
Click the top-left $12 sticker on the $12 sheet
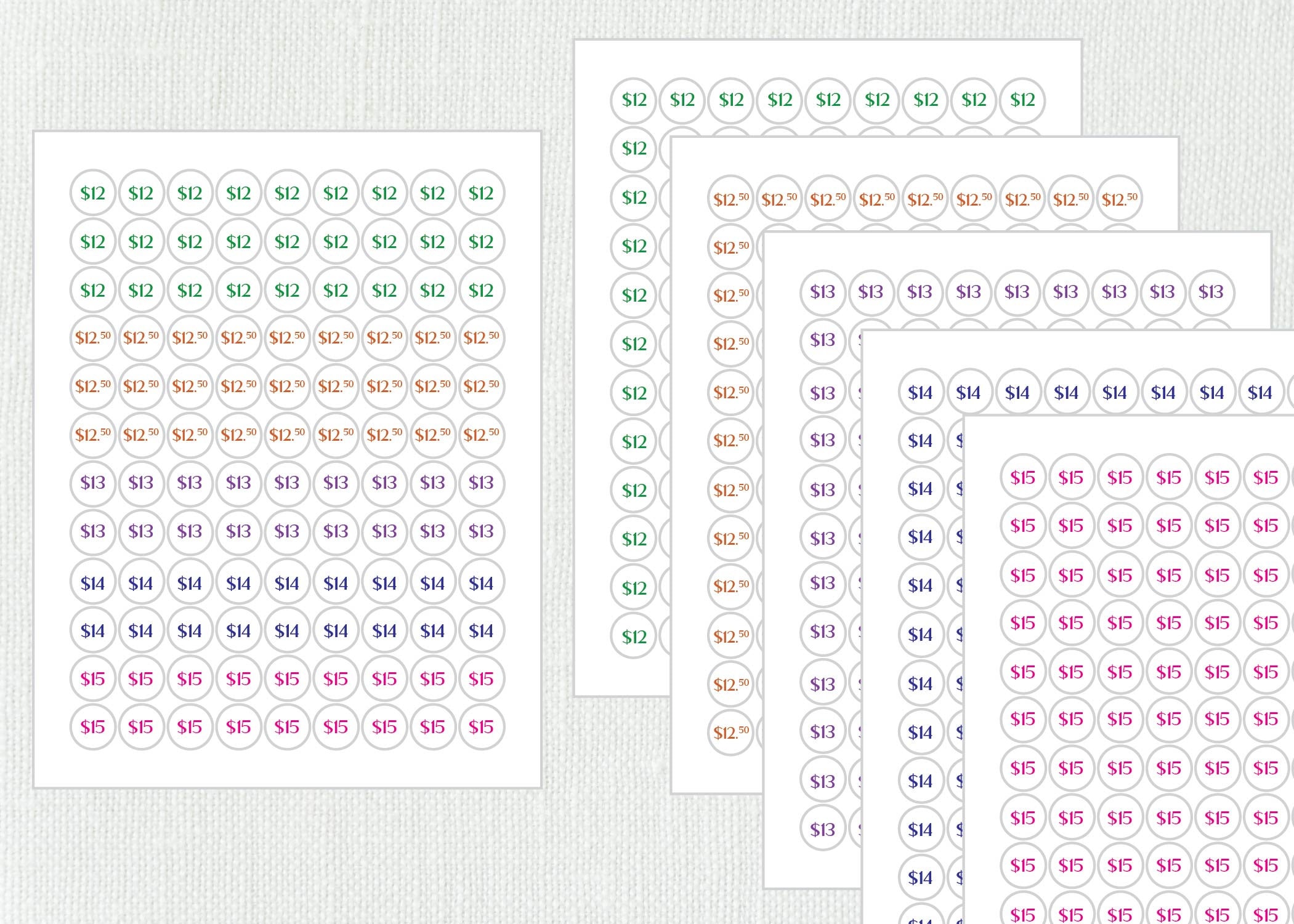pyautogui.click(x=634, y=97)
